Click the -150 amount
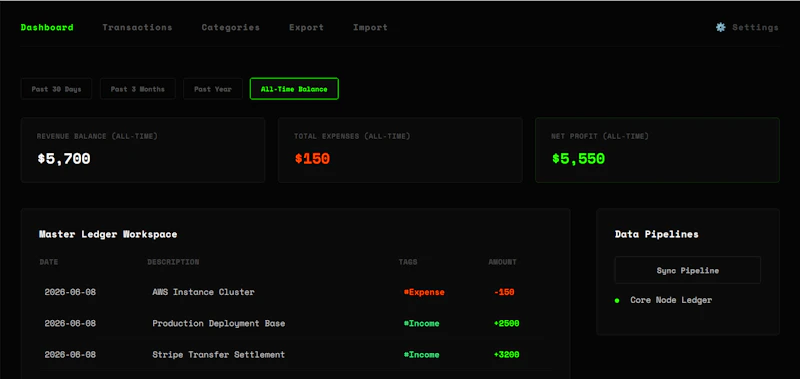The width and height of the screenshot is (800, 379). [504, 292]
